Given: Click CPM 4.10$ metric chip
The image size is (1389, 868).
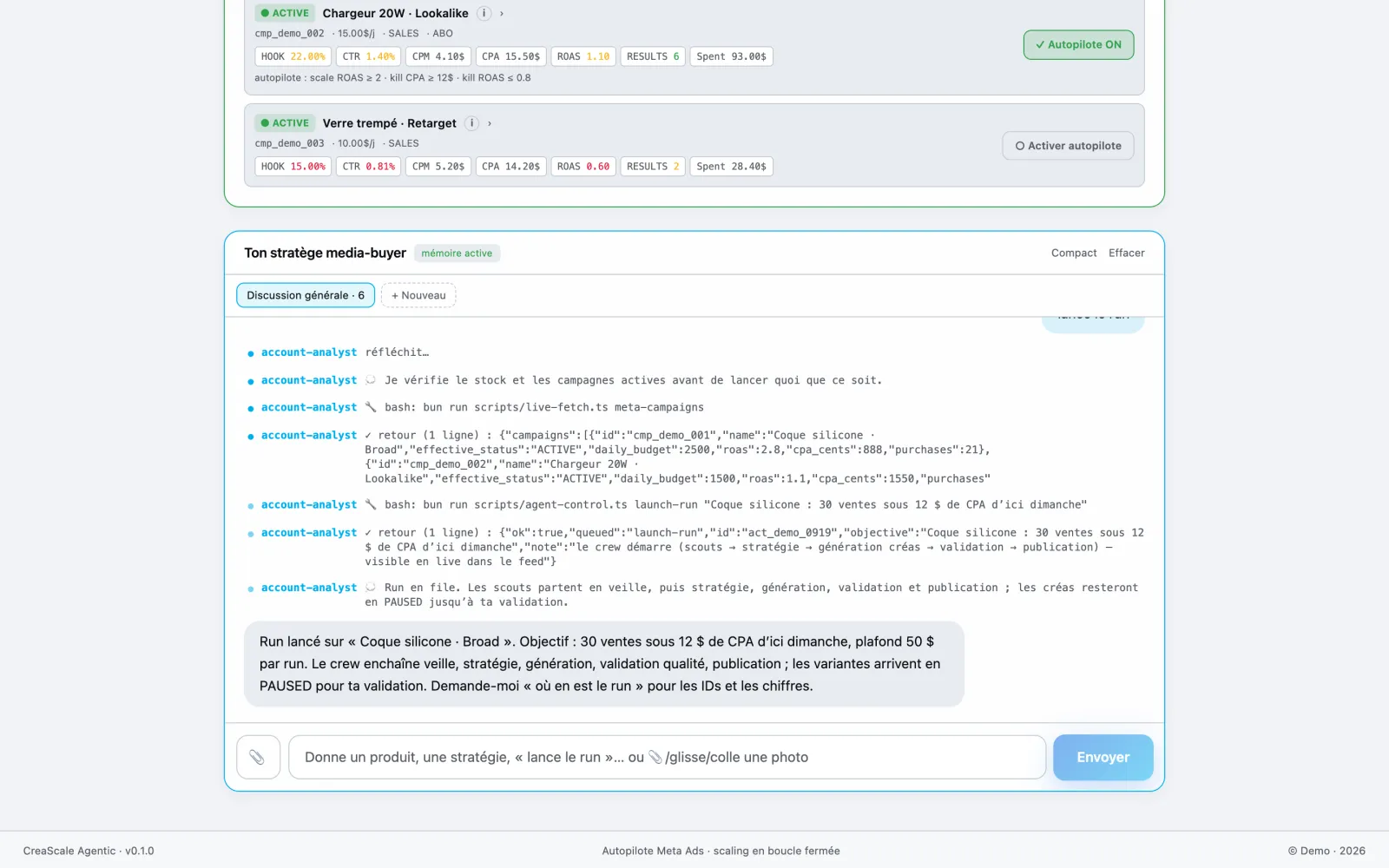Looking at the screenshot, I should point(438,56).
